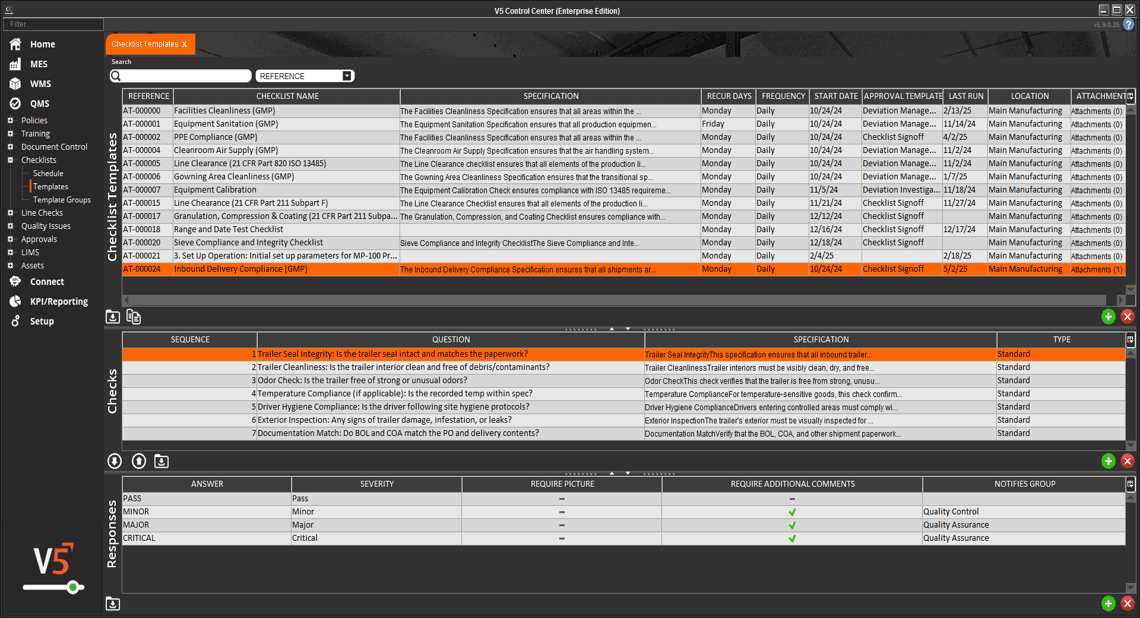The image size is (1140, 618).
Task: Copy the selected checklist template icon
Action: [134, 317]
